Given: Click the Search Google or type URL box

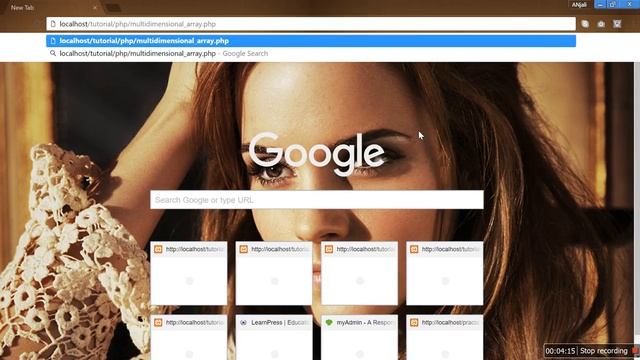Looking at the screenshot, I should 317,200.
